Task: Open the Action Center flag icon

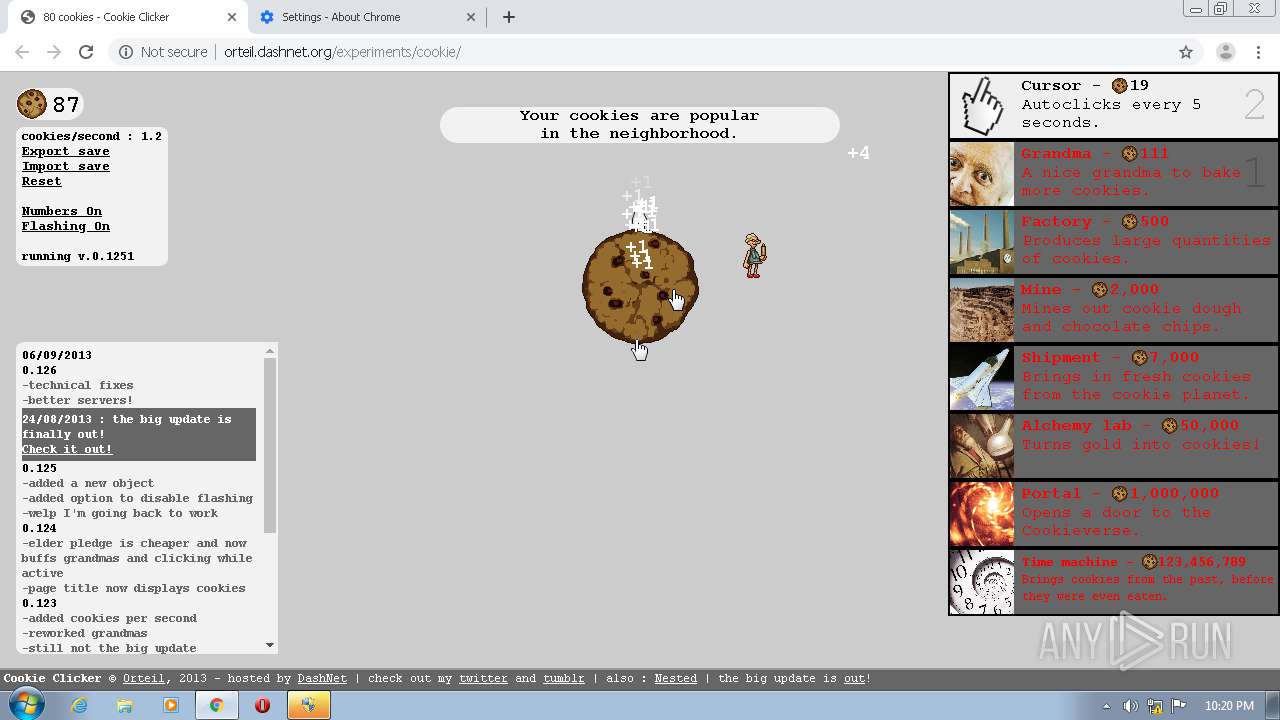Action: pos(1179,706)
